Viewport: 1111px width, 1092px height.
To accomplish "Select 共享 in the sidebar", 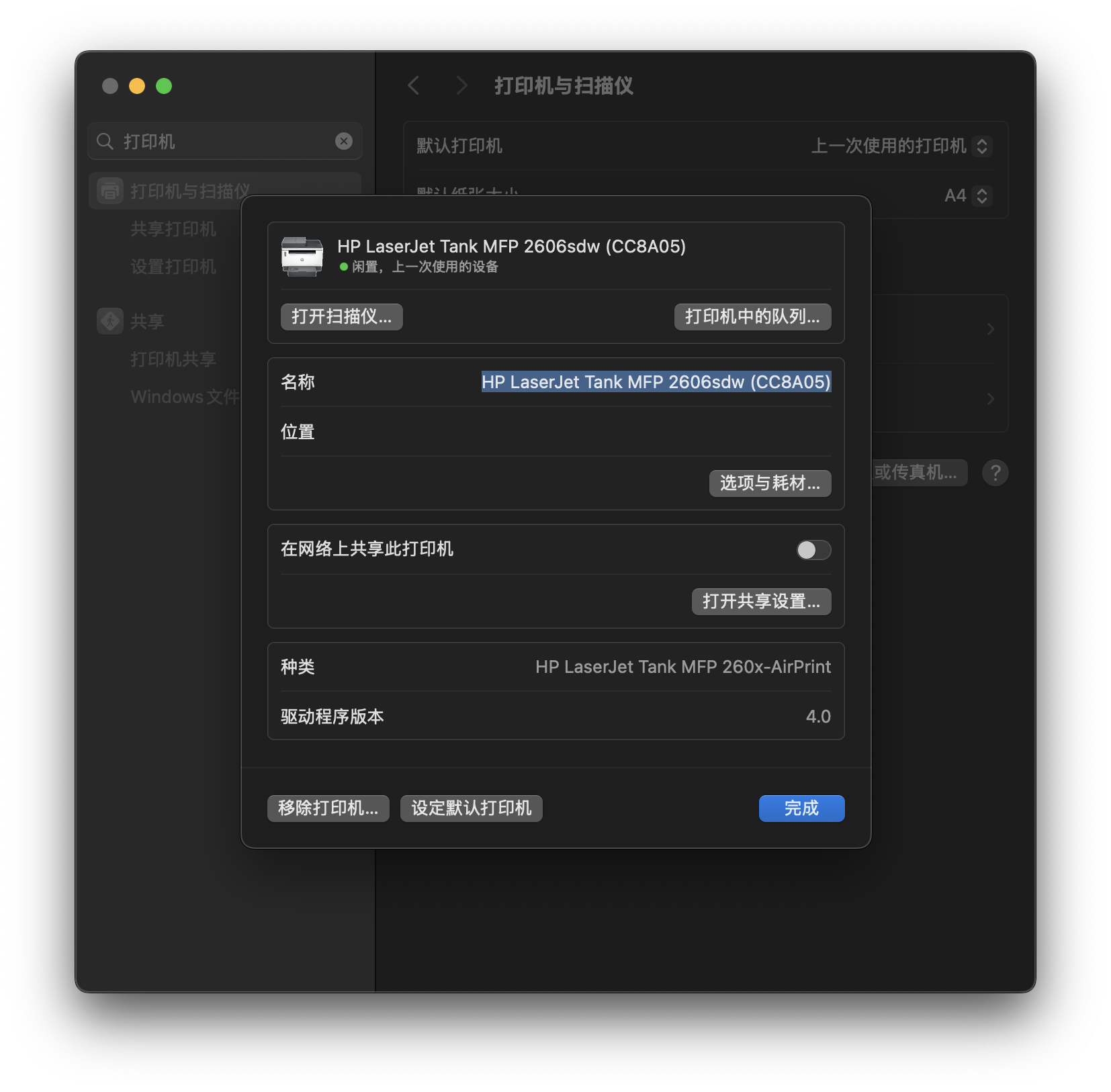I will (147, 321).
